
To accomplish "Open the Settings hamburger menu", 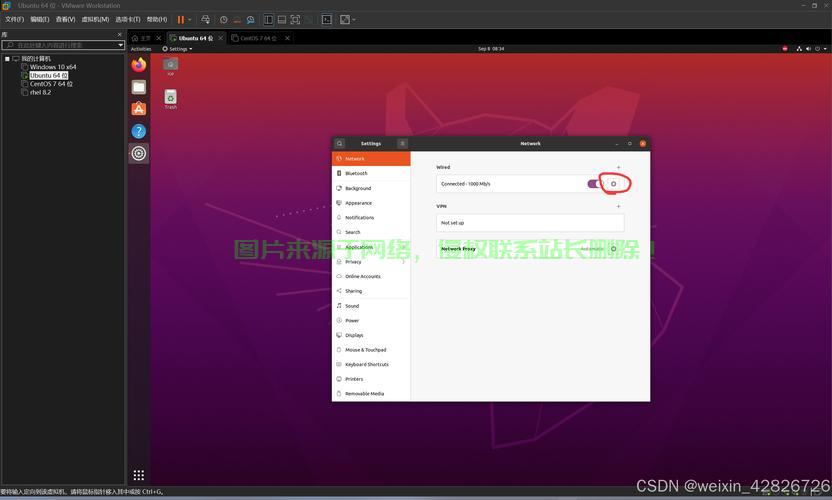I will pos(402,143).
